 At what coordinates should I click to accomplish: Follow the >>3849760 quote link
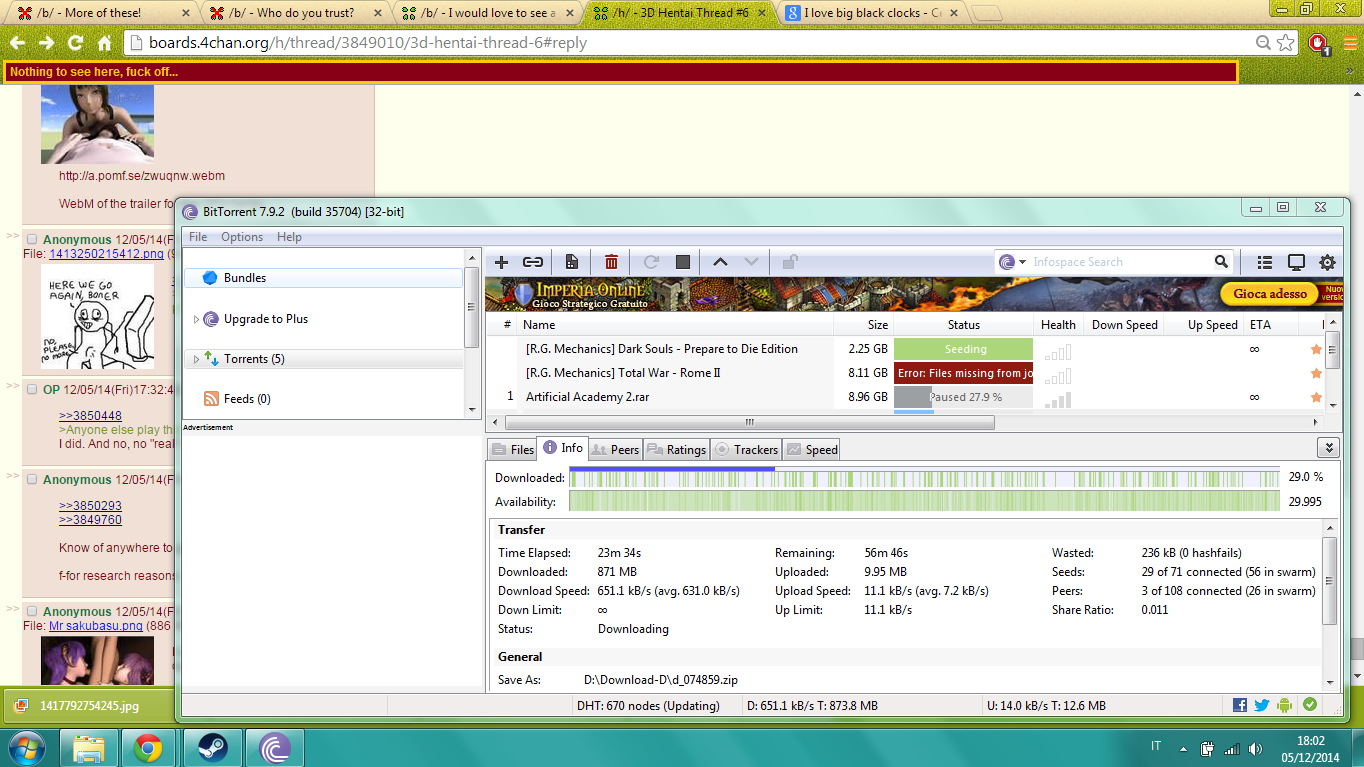point(90,520)
